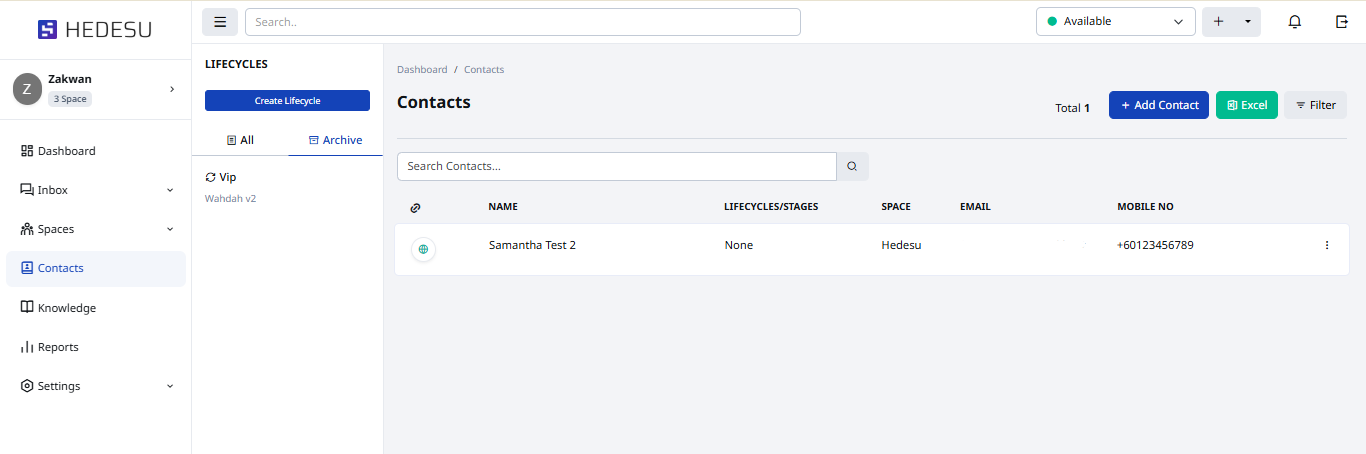Open the notifications bell
The image size is (1366, 454).
[x=1294, y=22]
